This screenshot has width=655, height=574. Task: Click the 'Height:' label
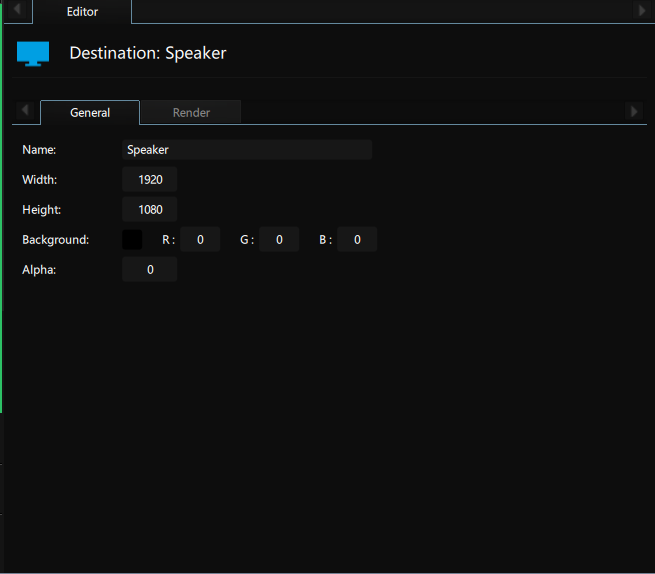tap(41, 210)
